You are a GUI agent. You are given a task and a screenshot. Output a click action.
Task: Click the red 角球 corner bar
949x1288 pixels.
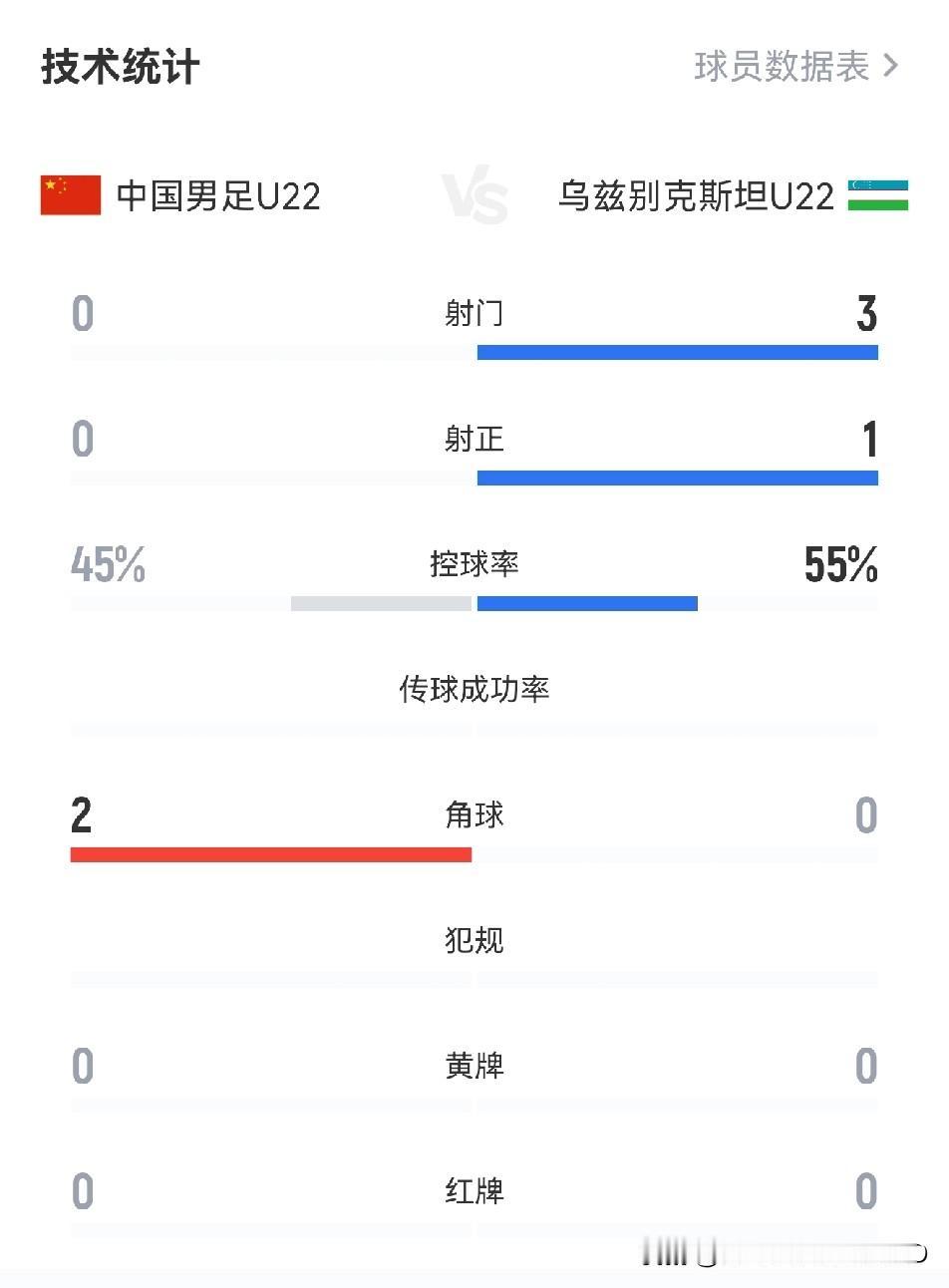(x=271, y=854)
